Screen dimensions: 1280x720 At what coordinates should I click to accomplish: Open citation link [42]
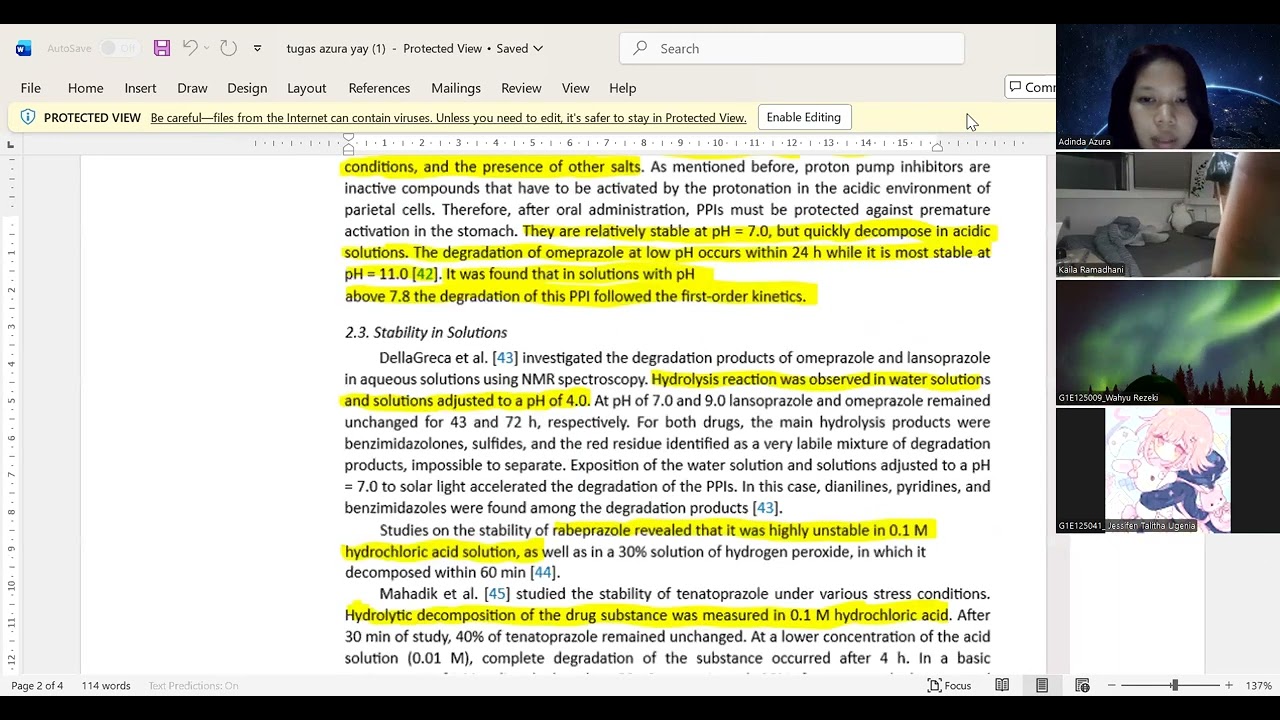425,274
